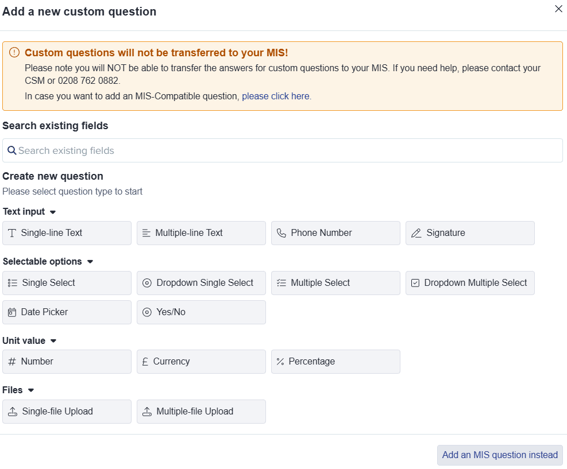Click the Single-file Upload arrow icon

(13, 412)
